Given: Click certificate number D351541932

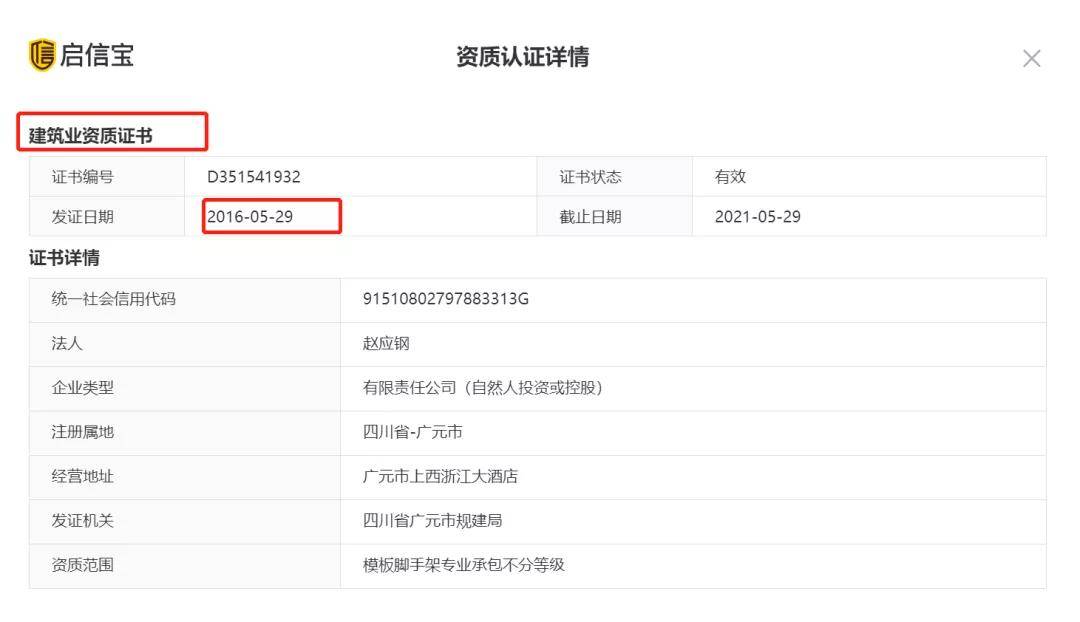Looking at the screenshot, I should click(x=254, y=177).
